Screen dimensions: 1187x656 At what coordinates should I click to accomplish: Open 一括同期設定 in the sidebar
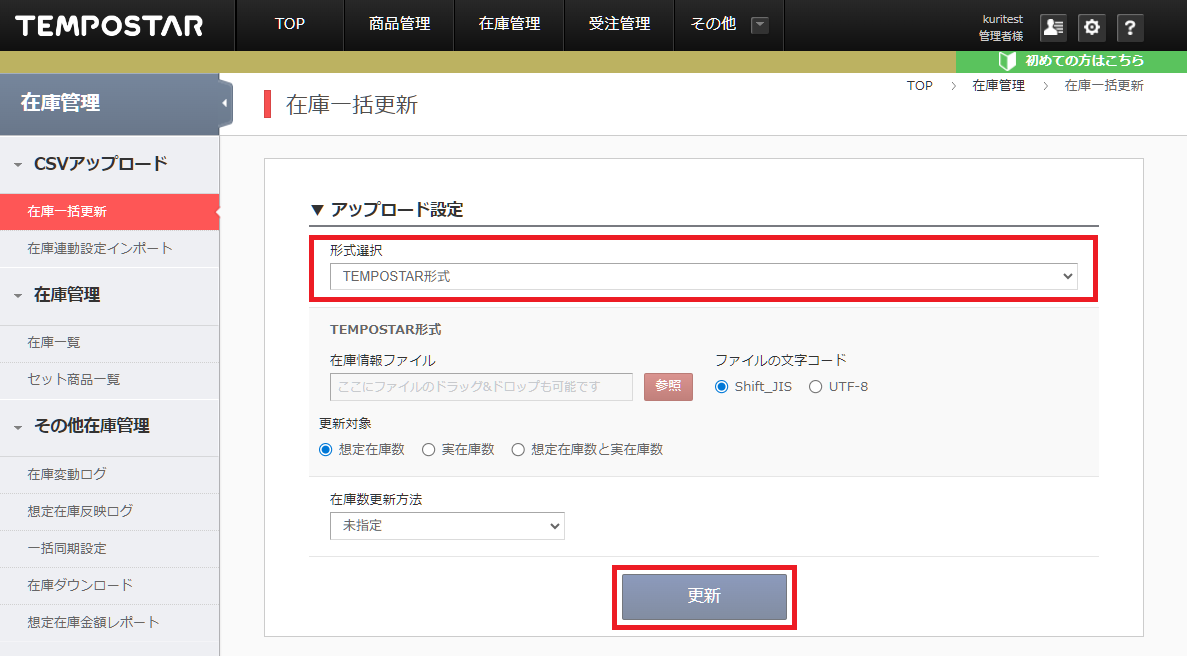point(110,549)
